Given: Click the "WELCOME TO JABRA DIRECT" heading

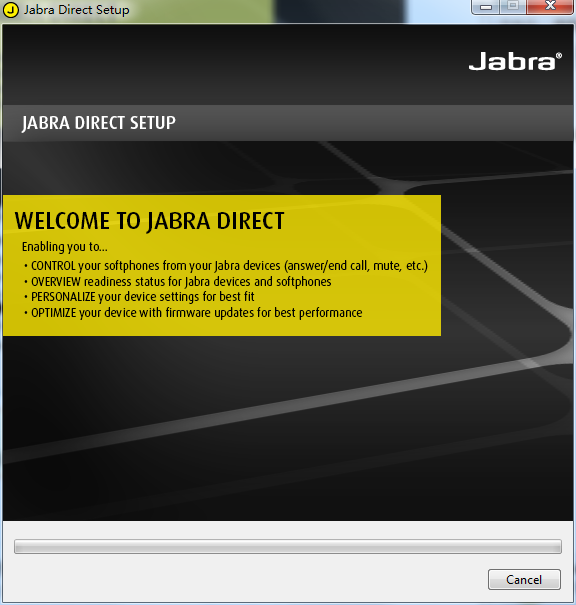Looking at the screenshot, I should (x=149, y=221).
